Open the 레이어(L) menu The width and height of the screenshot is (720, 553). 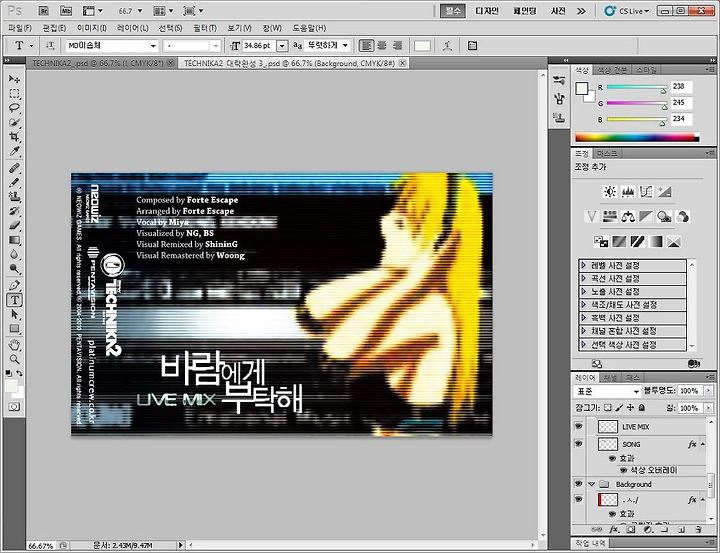[133, 28]
